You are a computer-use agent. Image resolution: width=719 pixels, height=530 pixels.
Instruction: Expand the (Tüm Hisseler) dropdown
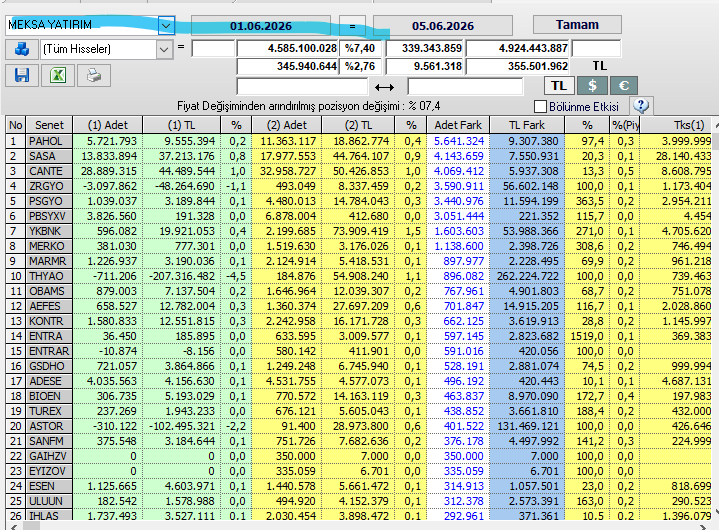164,49
